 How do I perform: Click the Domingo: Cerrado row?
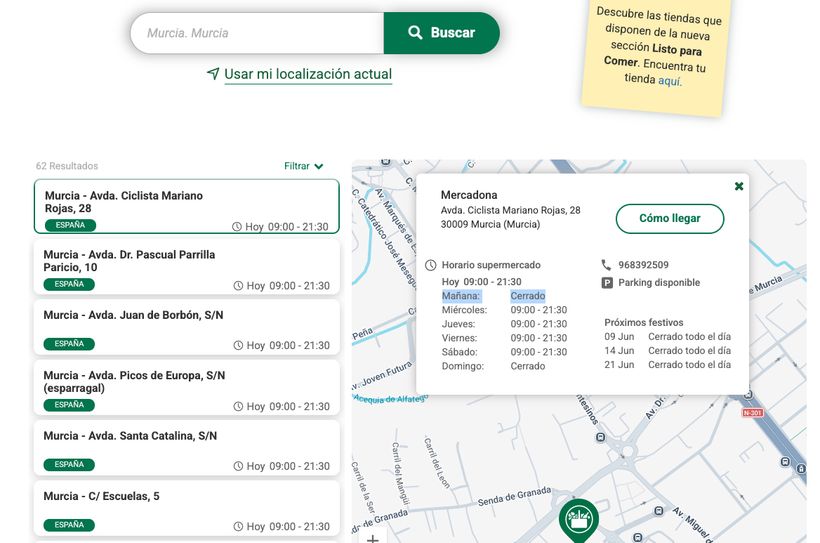click(494, 366)
